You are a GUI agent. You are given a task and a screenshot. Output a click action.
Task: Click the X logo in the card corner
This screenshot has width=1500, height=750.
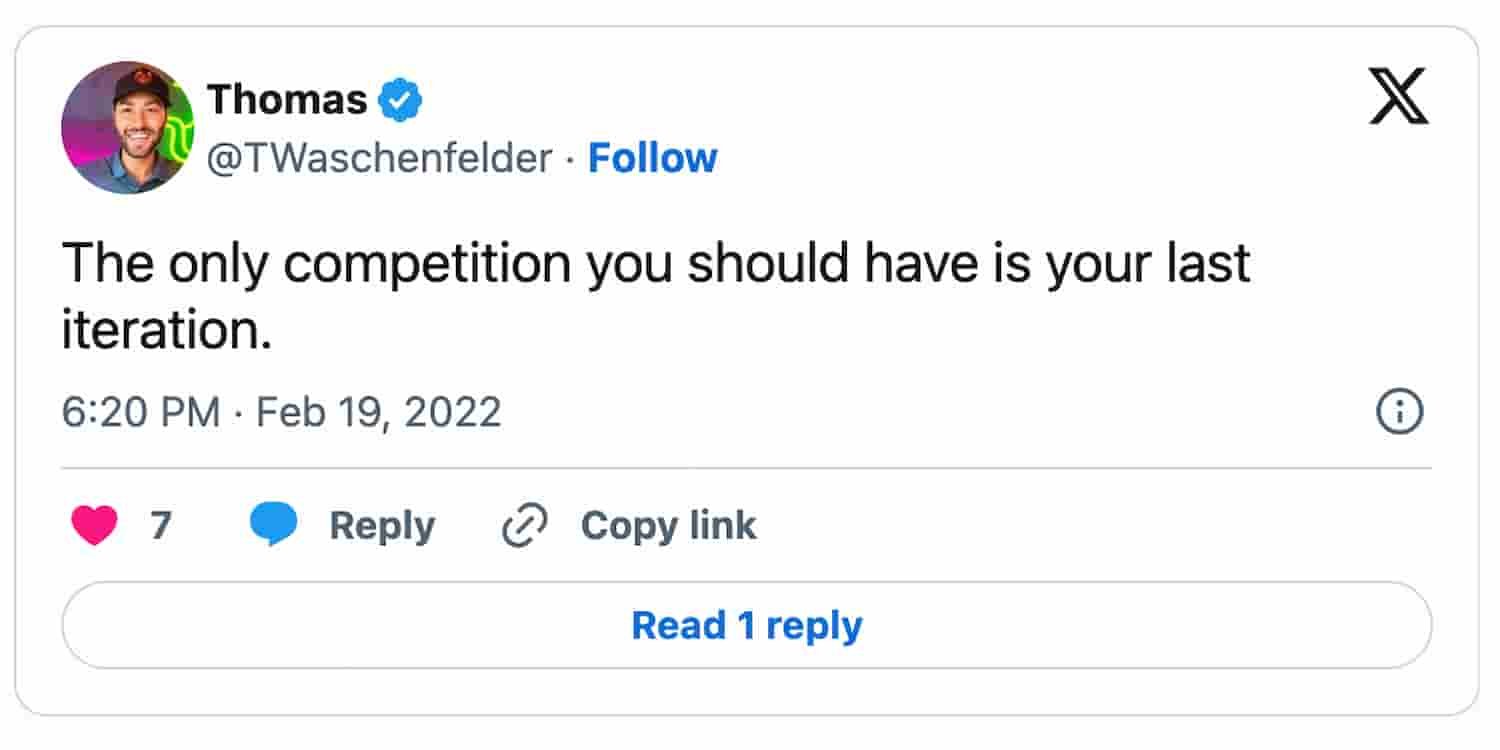click(1399, 99)
